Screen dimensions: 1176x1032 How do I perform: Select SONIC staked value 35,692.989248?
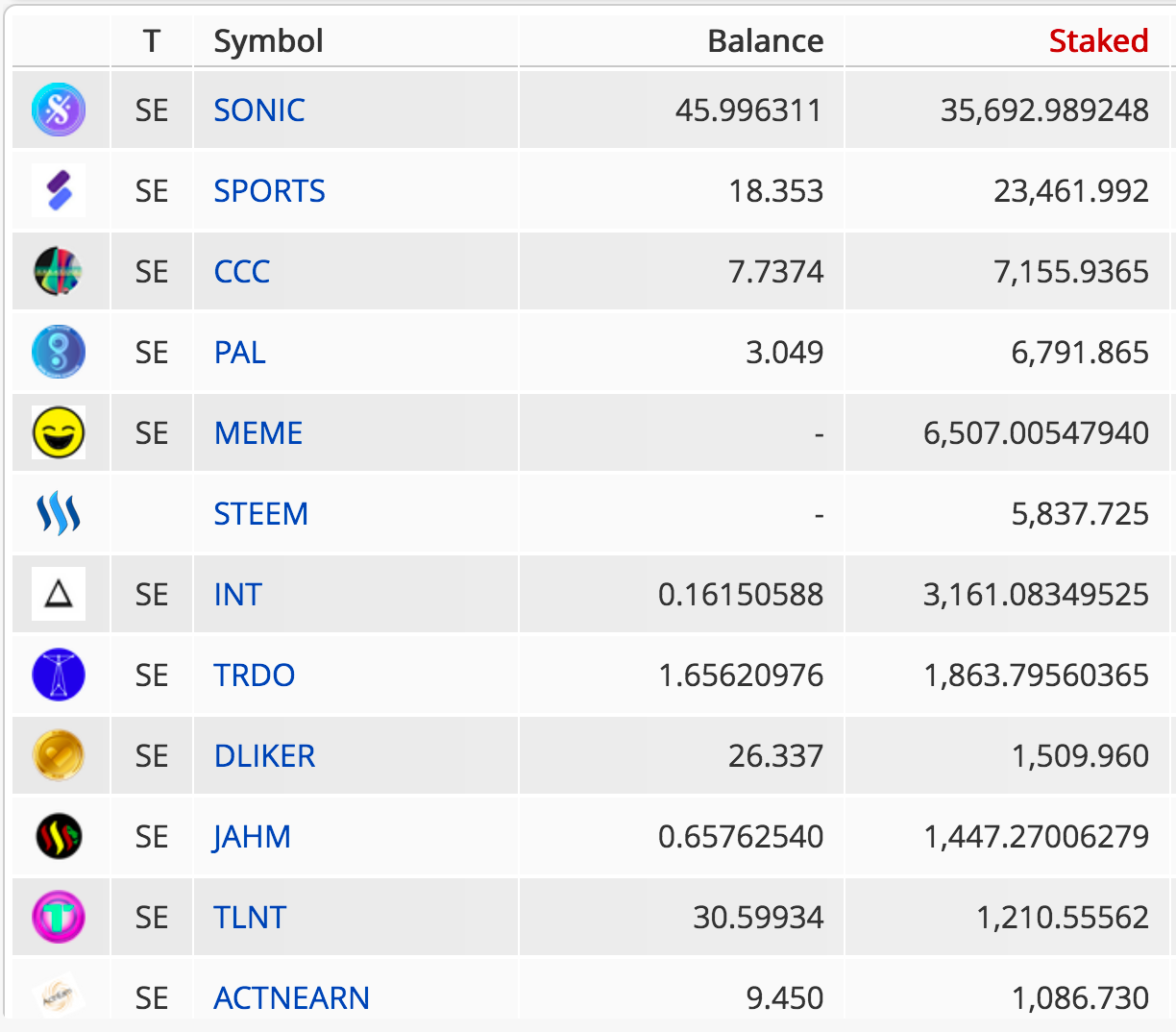1044,111
